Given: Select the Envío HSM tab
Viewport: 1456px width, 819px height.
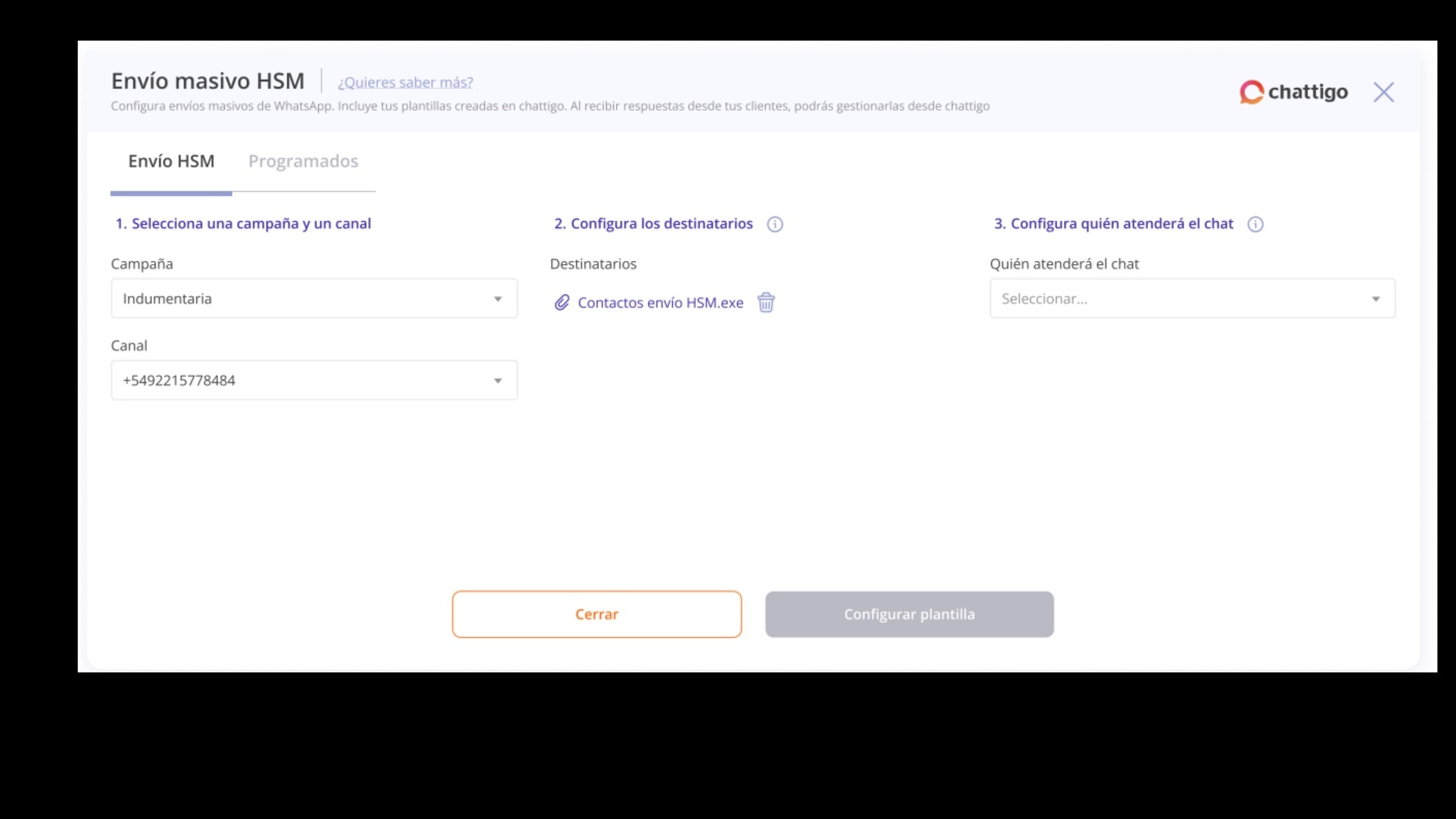Looking at the screenshot, I should 171,161.
